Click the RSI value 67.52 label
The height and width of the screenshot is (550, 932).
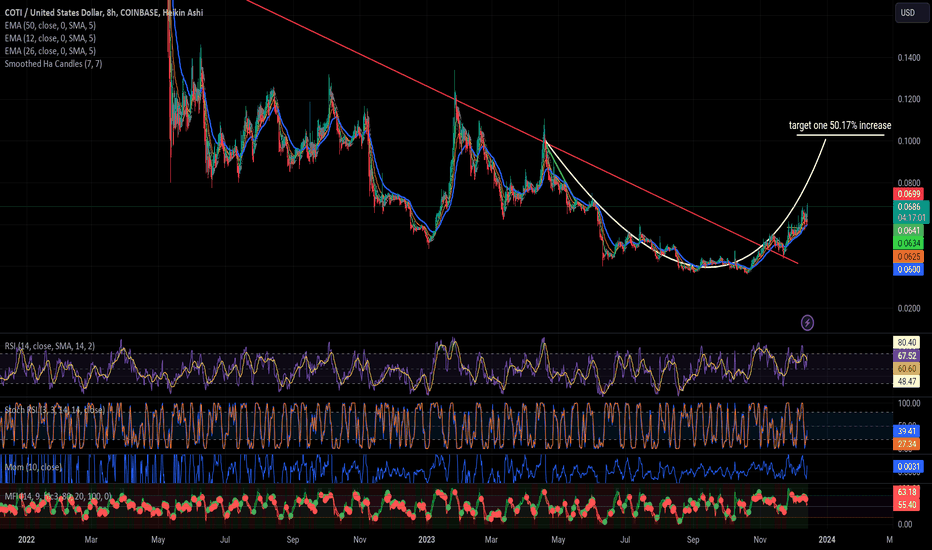click(x=906, y=356)
